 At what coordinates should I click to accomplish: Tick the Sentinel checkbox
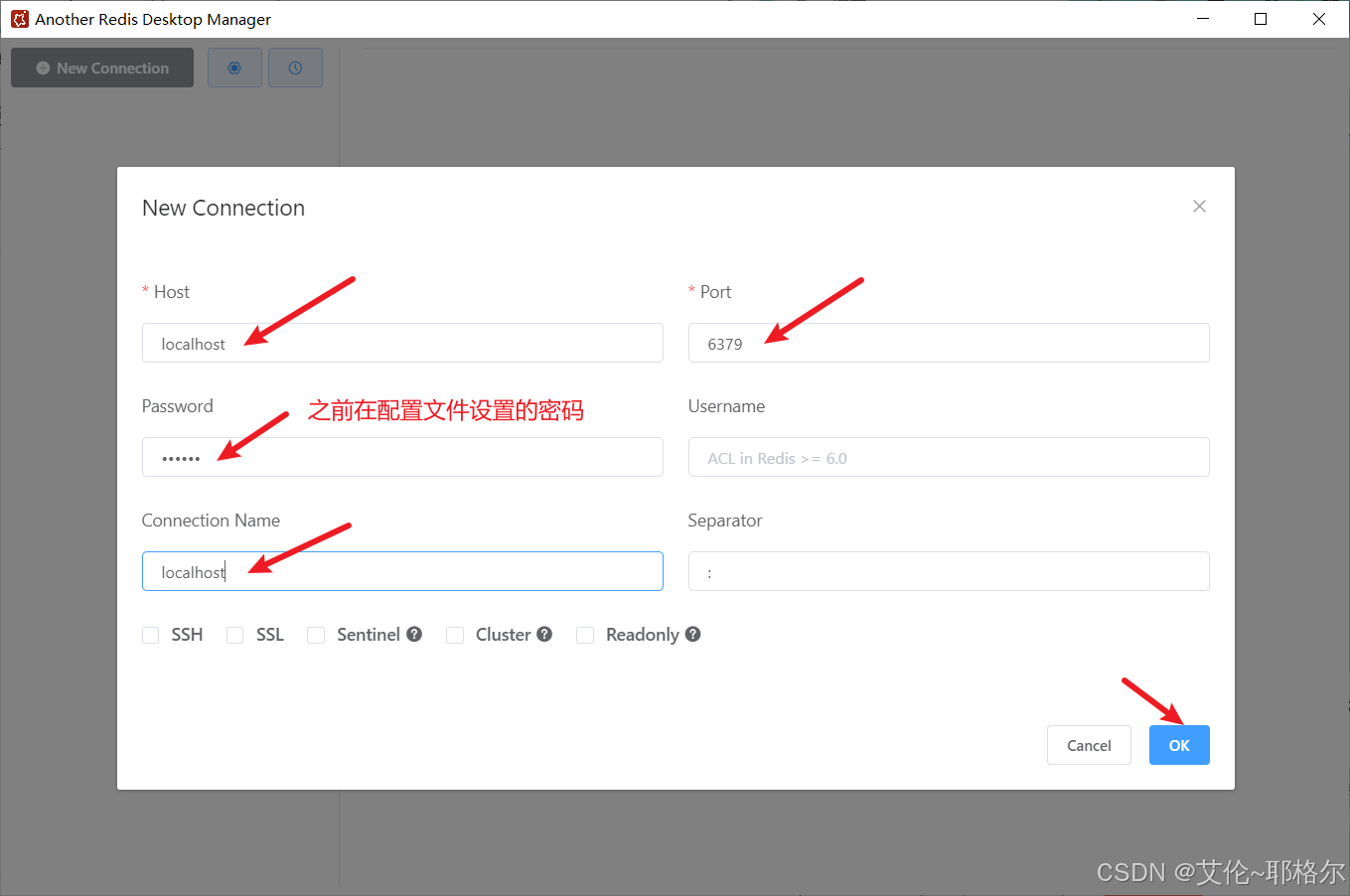coord(316,635)
